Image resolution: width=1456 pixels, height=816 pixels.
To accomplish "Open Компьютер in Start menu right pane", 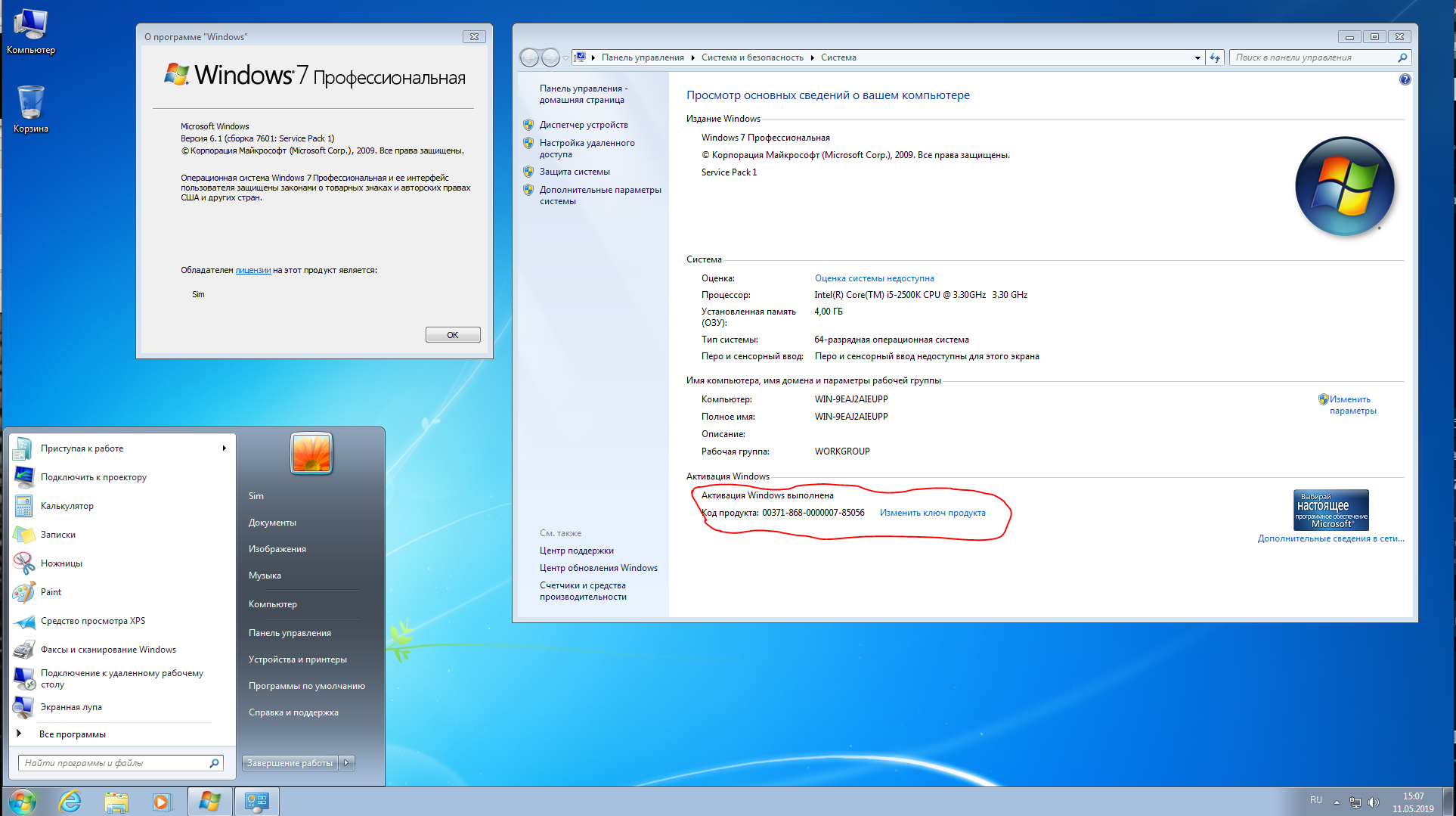I will (273, 604).
